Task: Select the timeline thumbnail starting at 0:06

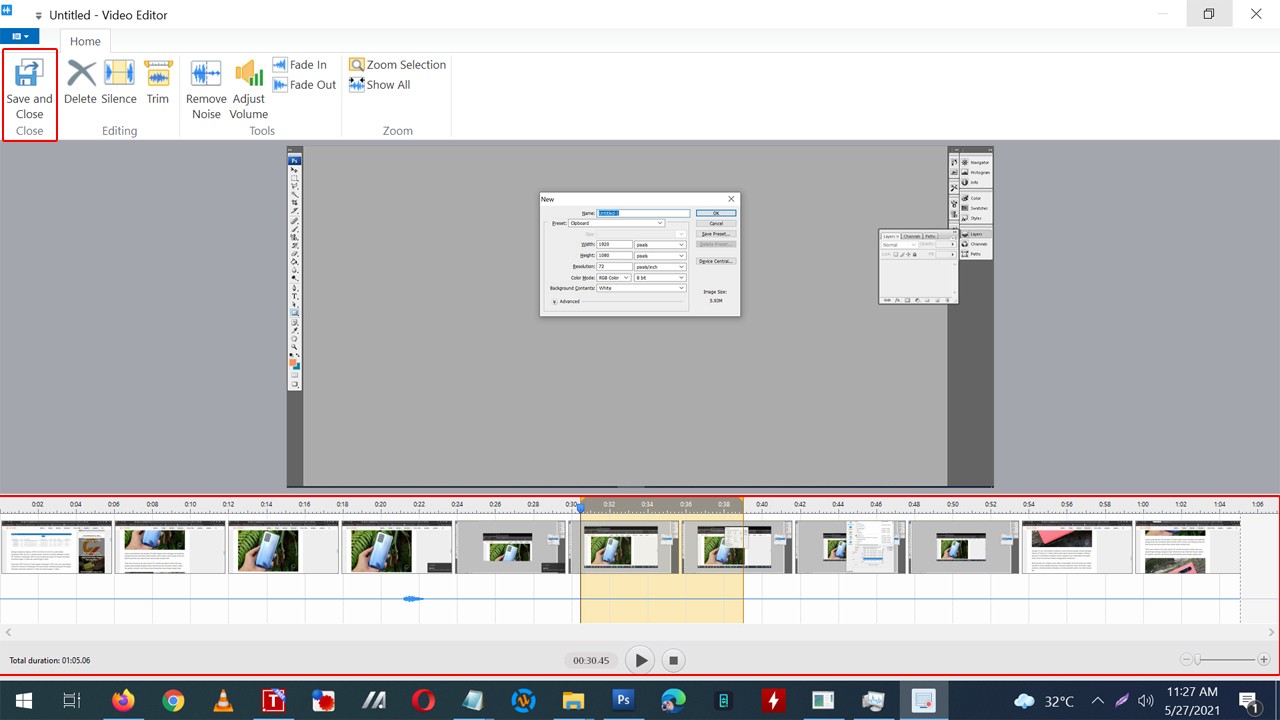Action: click(x=170, y=546)
